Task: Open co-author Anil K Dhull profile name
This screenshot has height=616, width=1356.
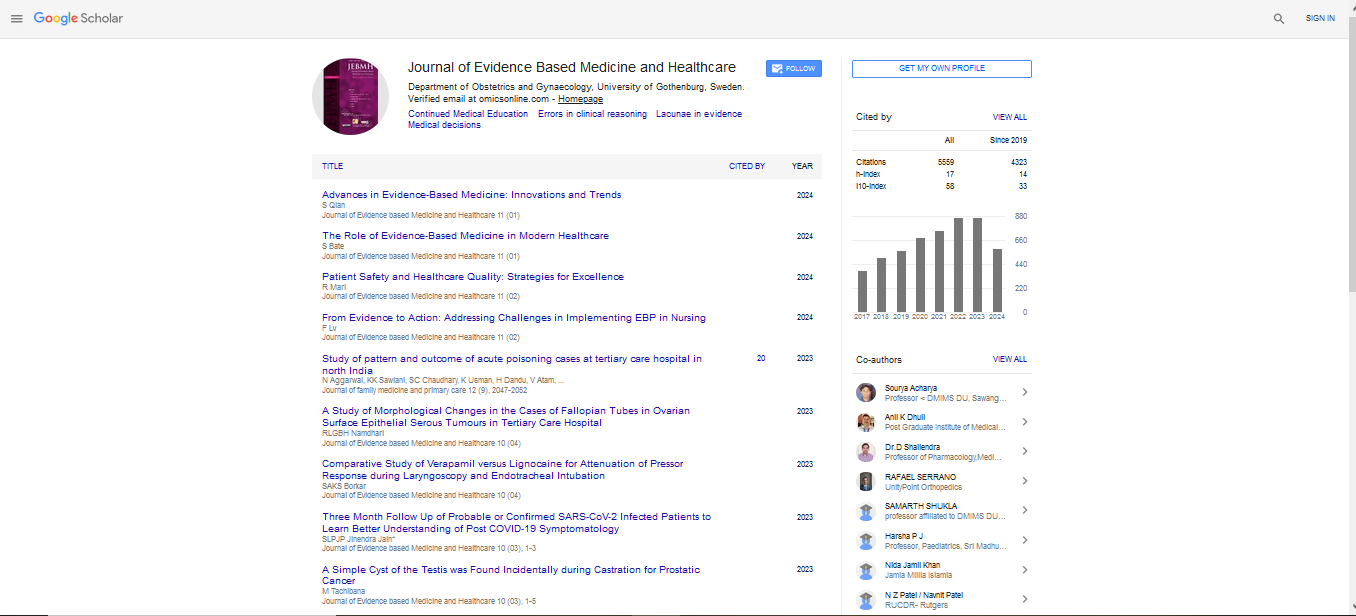Action: click(905, 417)
